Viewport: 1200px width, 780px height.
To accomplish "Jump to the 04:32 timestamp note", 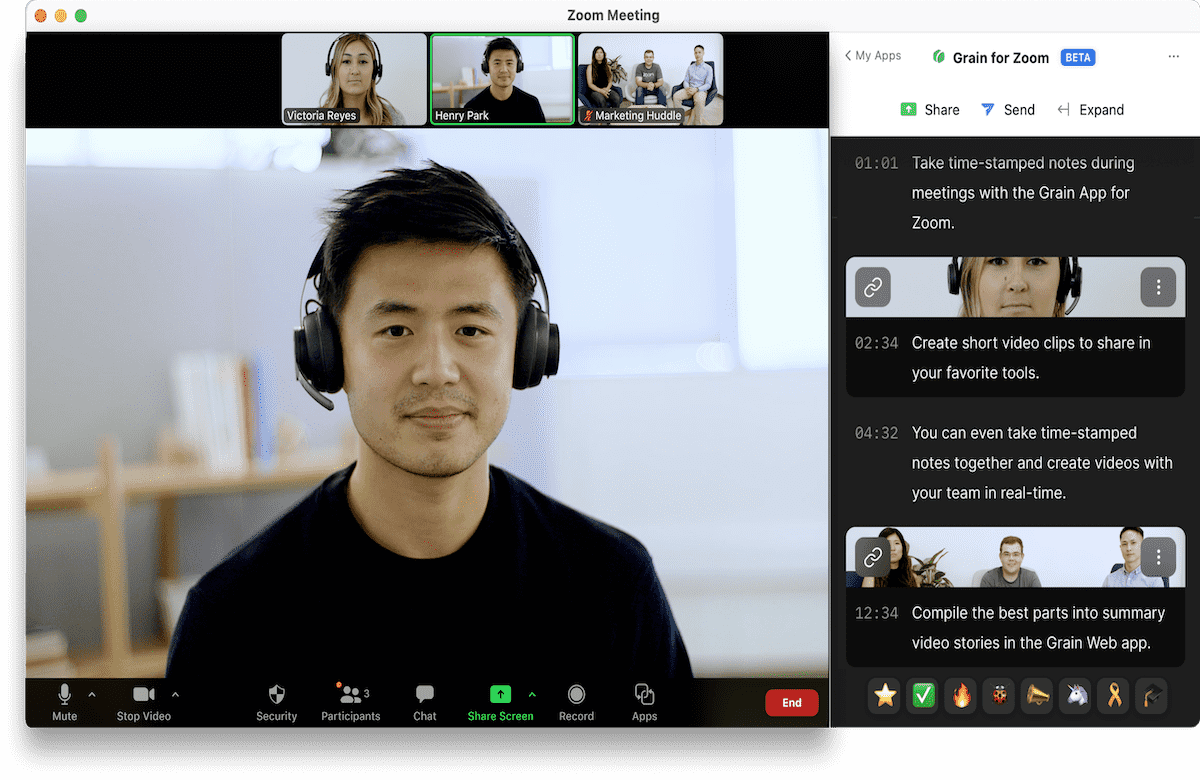I will [876, 433].
